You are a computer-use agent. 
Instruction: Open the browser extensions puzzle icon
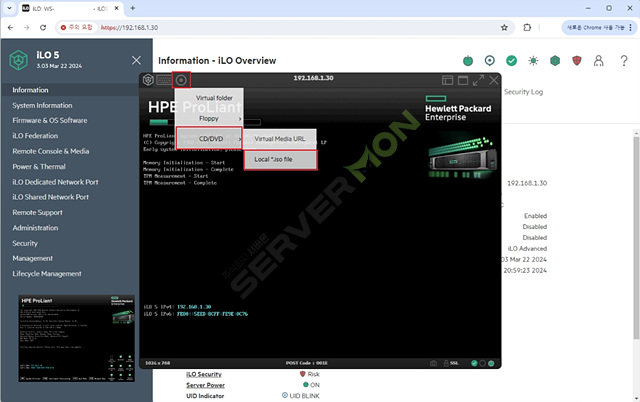pos(527,27)
